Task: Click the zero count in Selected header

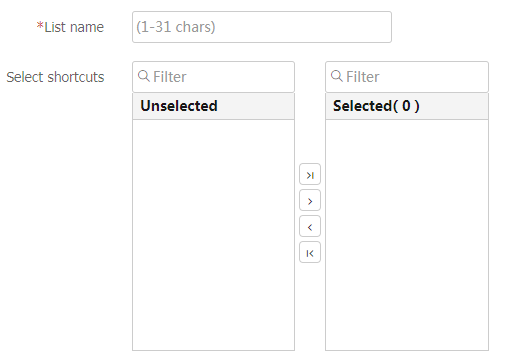Action: click(406, 106)
